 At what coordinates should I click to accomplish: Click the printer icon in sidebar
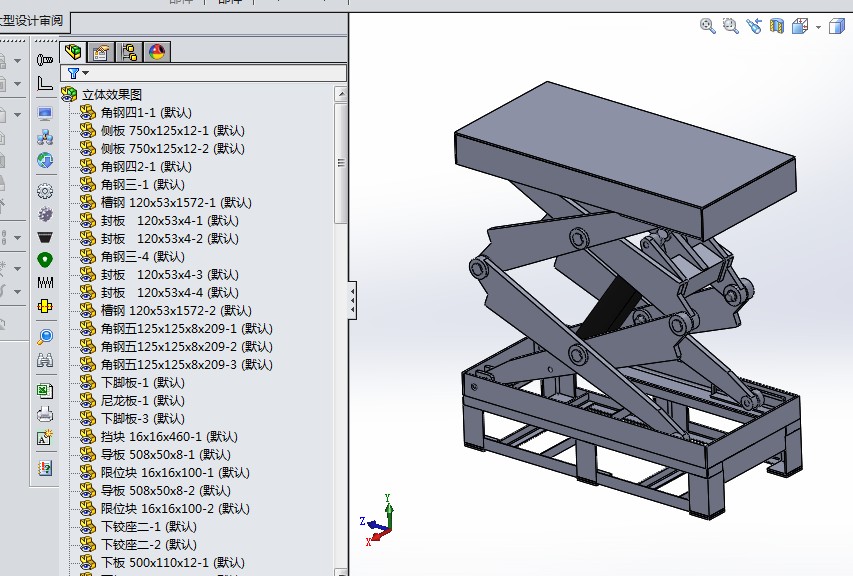(x=45, y=414)
